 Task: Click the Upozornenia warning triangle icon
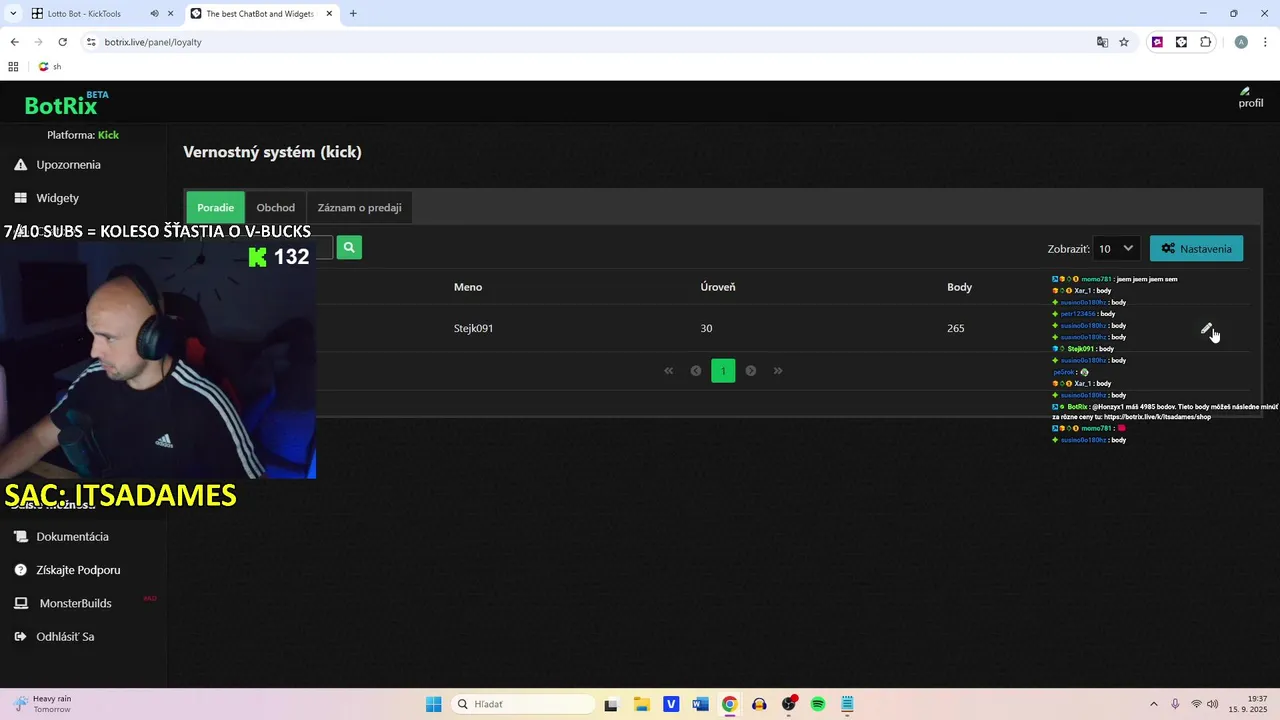point(20,164)
